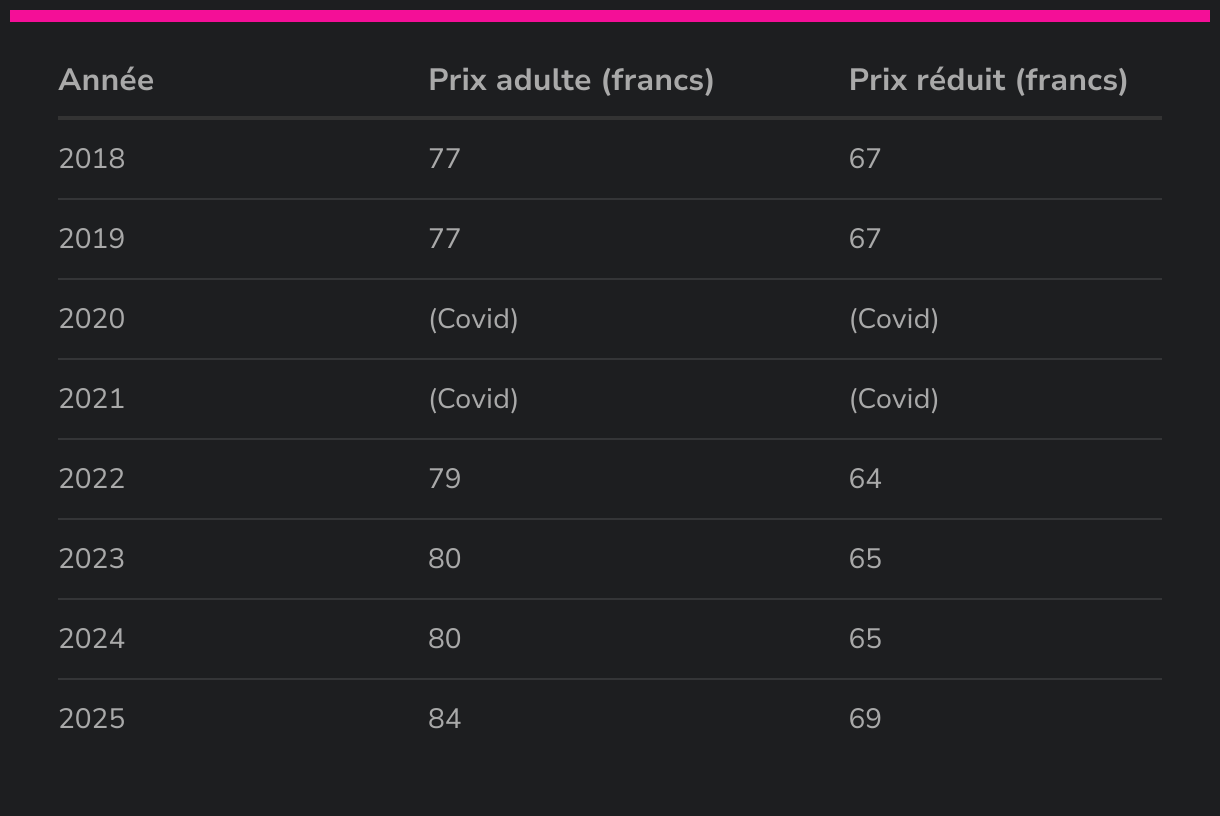
Task: Select adult price 77 in 2018 row
Action: click(445, 159)
